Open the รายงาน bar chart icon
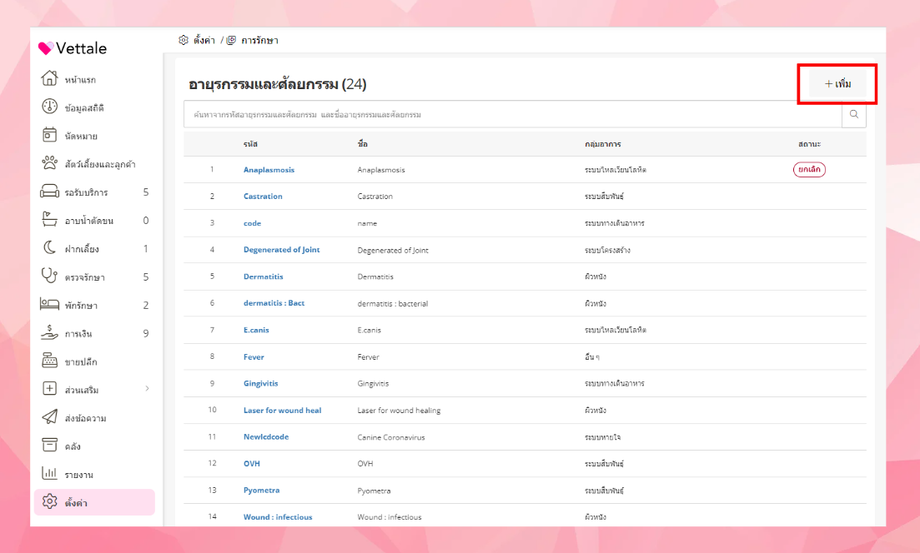This screenshot has height=553, width=920. (x=49, y=474)
